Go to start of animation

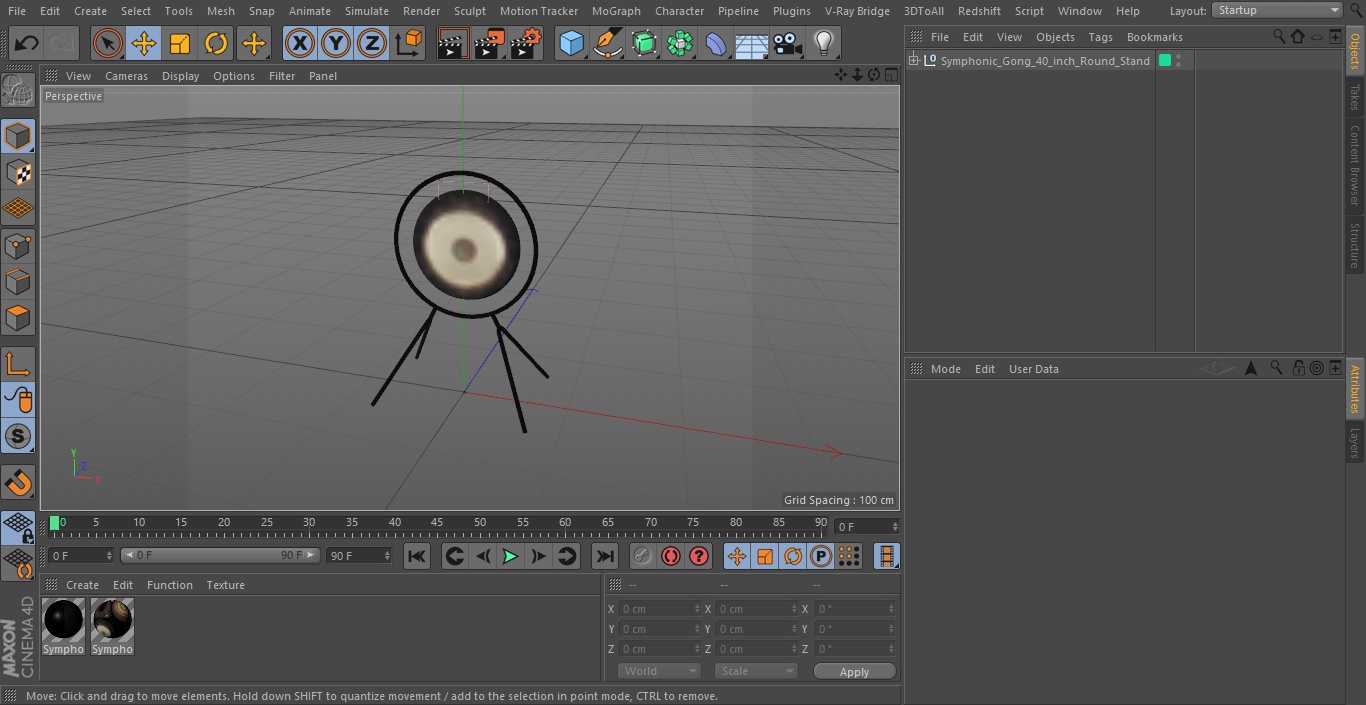(x=417, y=556)
